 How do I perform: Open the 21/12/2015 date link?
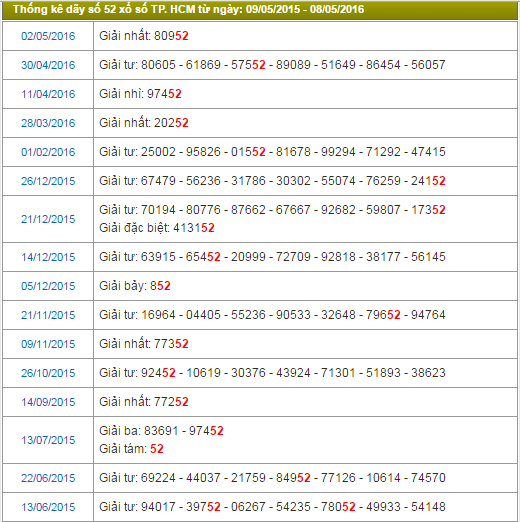(48, 219)
